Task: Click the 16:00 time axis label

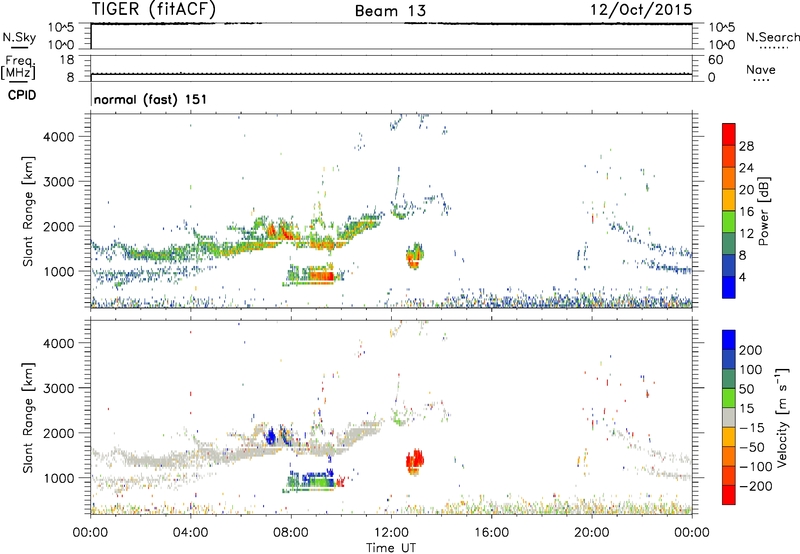Action: coord(491,533)
